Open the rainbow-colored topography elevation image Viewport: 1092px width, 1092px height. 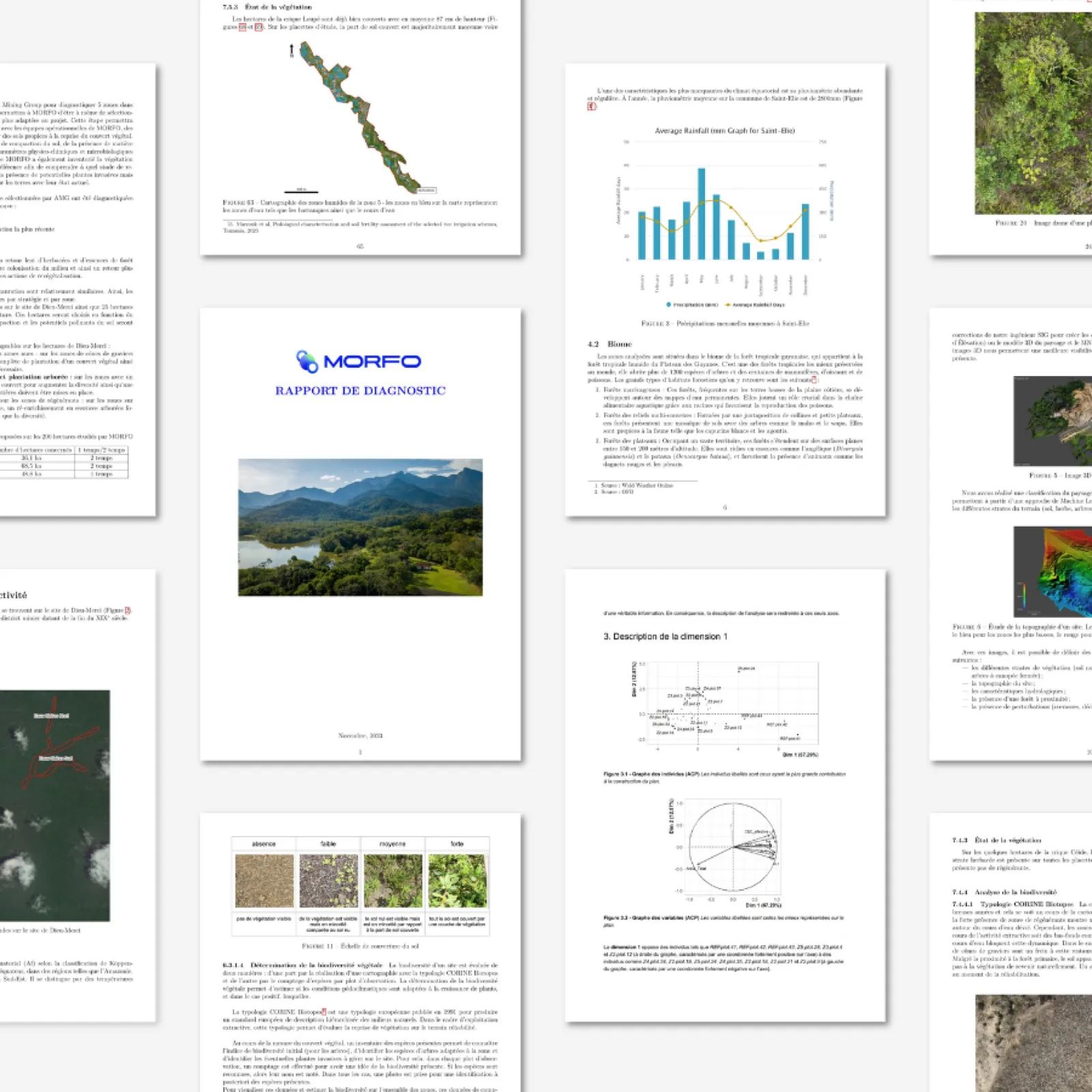click(1052, 571)
